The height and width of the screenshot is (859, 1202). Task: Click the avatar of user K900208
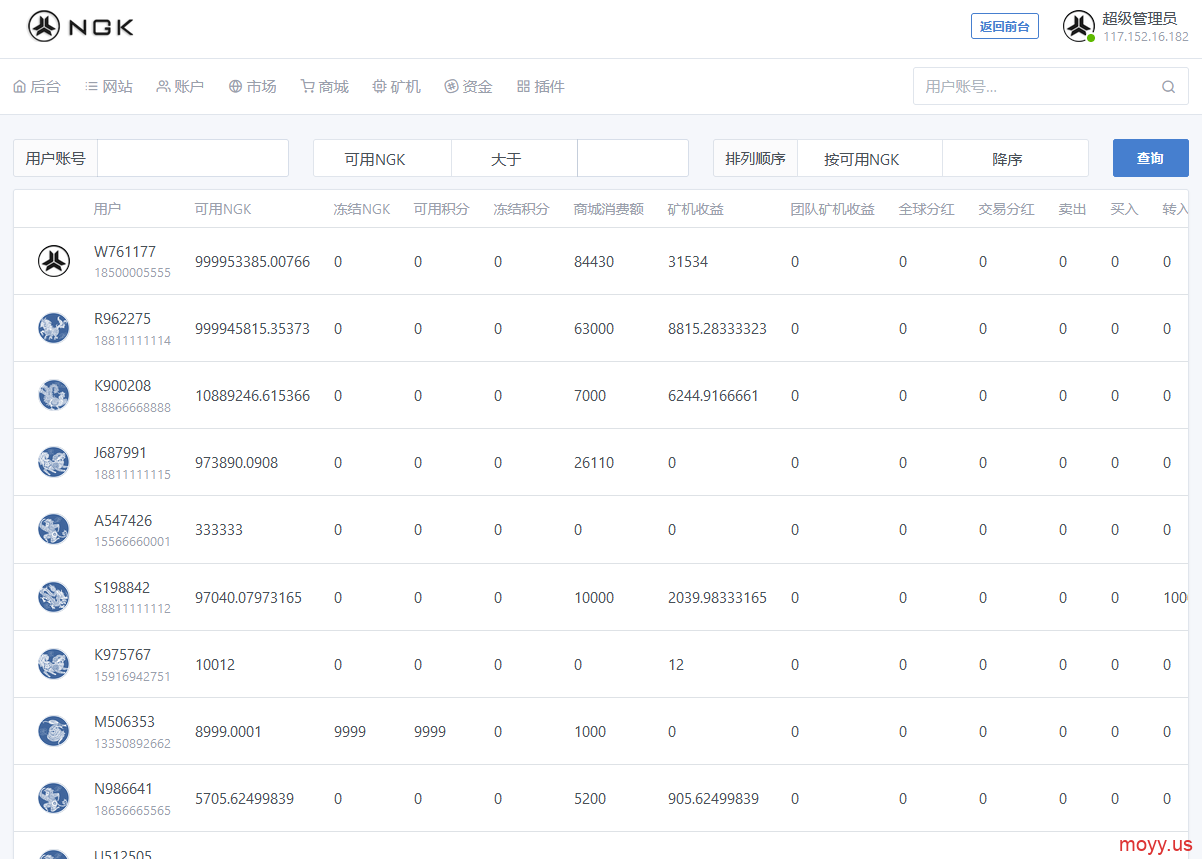(54, 395)
